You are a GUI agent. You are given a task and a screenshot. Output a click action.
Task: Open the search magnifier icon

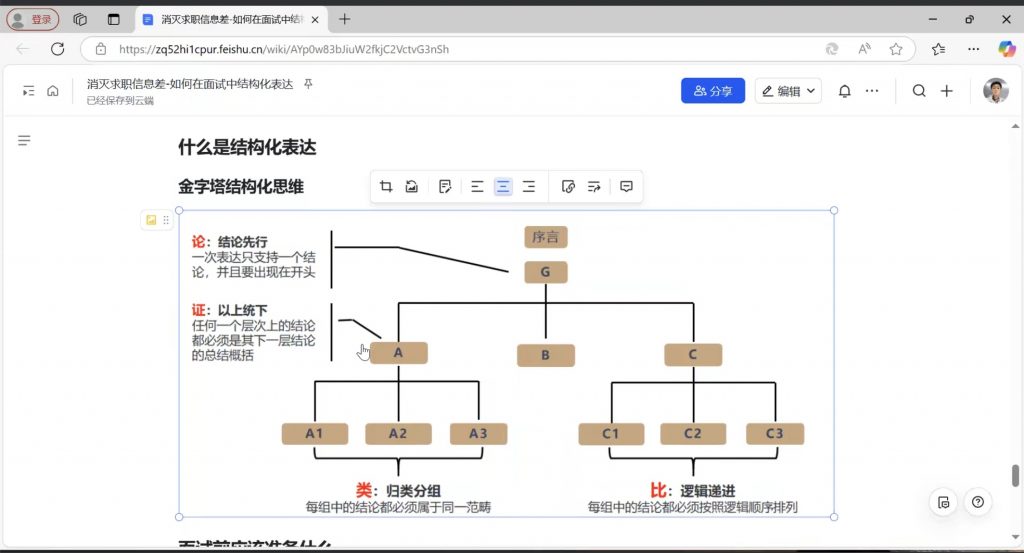[x=919, y=91]
